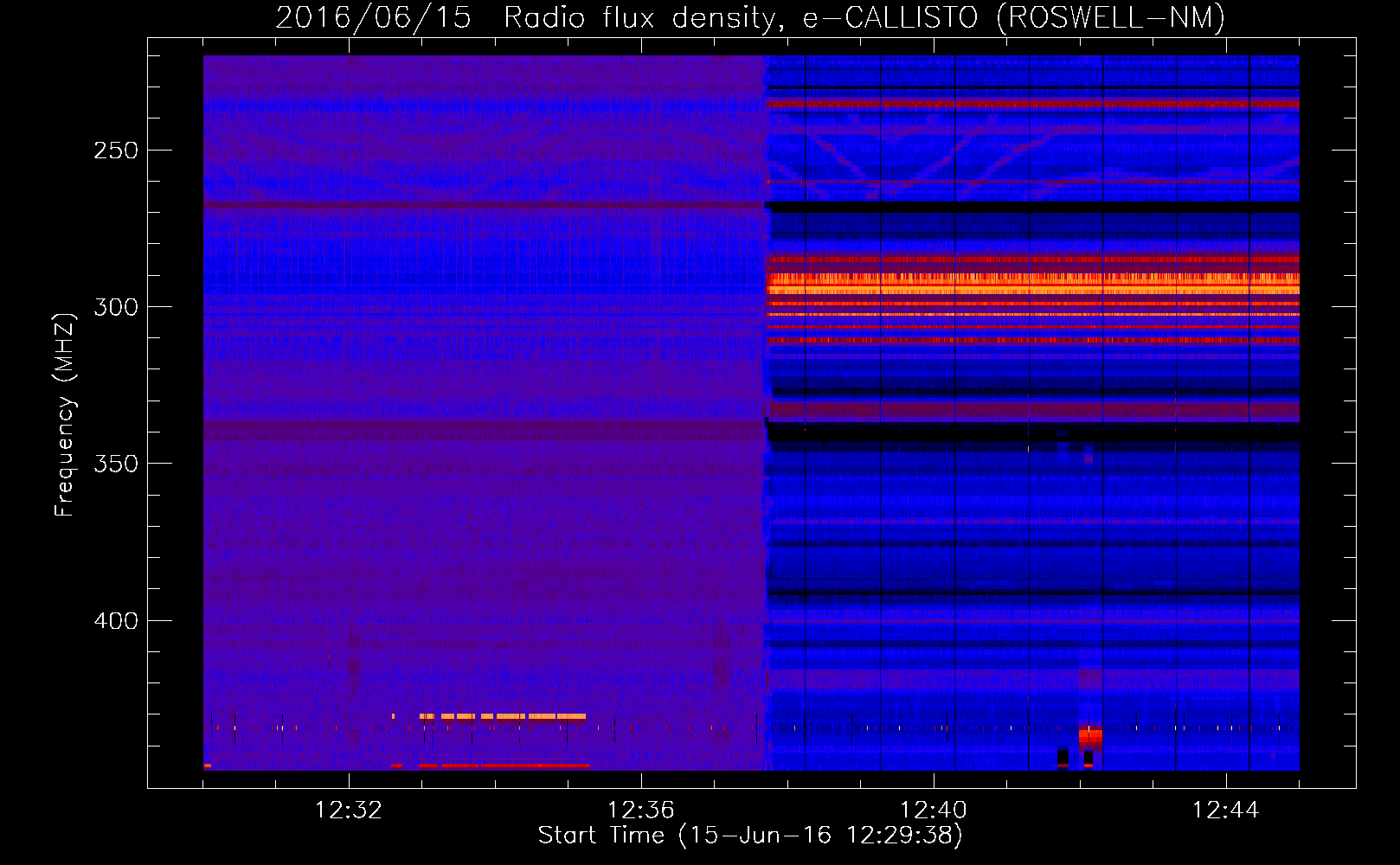The width and height of the screenshot is (1400, 865).
Task: Click the 12:44 time tick label
Action: pyautogui.click(x=1226, y=810)
